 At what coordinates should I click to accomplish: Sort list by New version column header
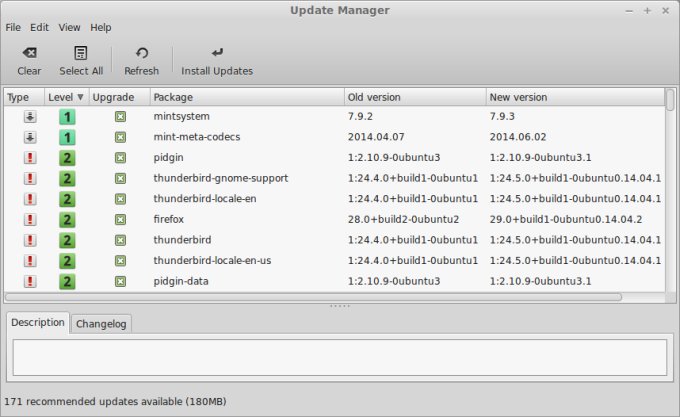(575, 97)
